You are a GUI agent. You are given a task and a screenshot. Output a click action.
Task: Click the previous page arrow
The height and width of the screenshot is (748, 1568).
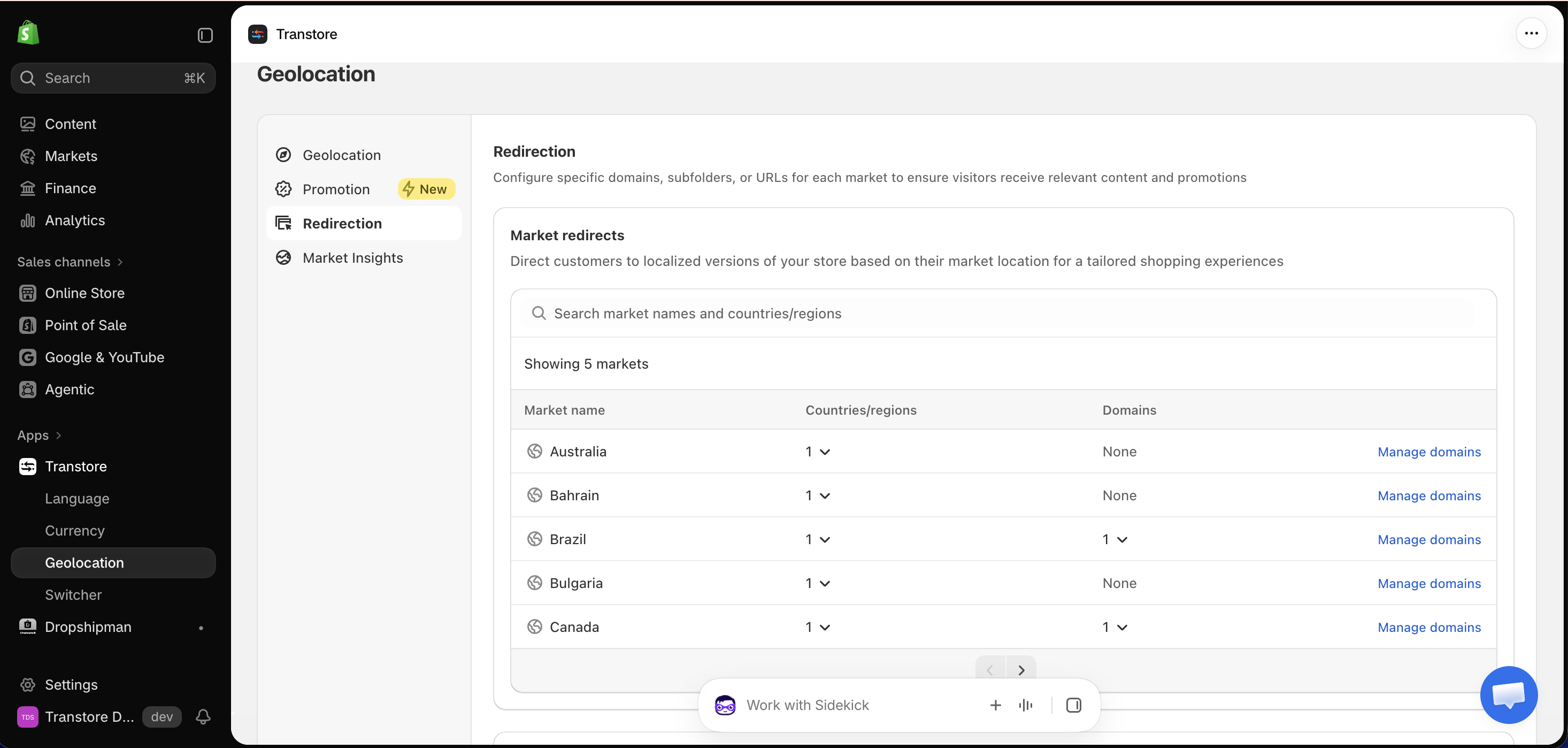tap(990, 670)
